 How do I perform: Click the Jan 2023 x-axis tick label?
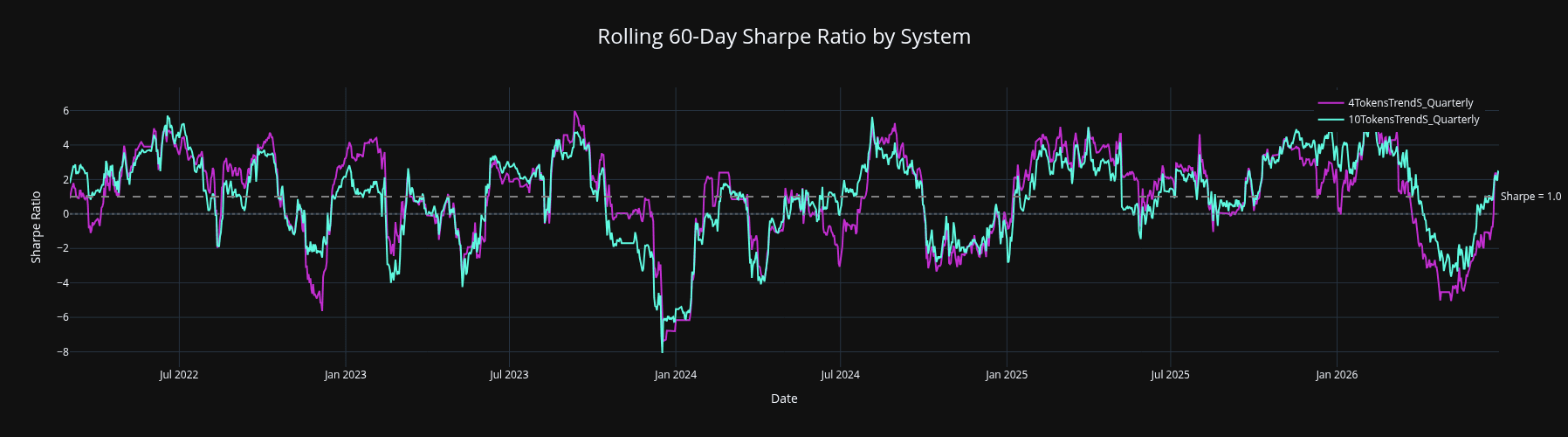click(x=345, y=375)
